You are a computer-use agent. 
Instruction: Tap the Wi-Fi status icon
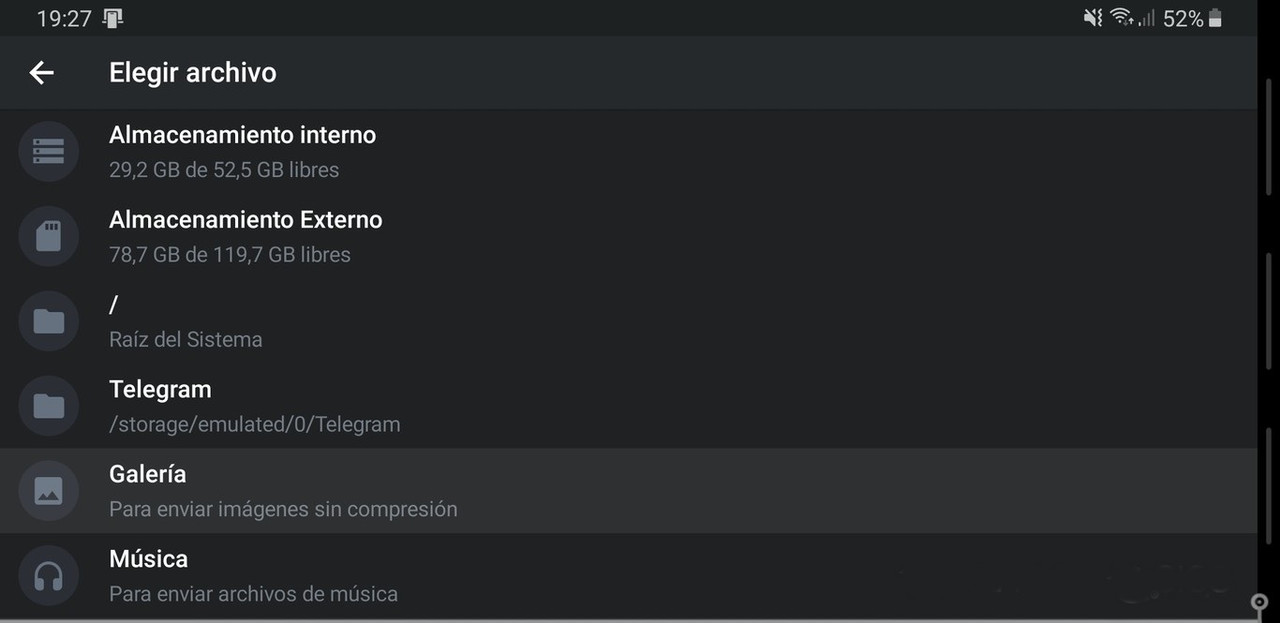point(1121,18)
